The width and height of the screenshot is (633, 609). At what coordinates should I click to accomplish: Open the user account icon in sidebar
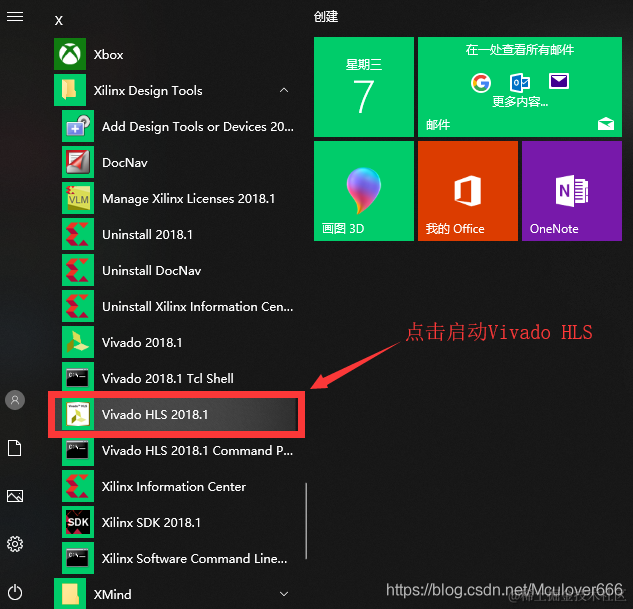(x=15, y=400)
